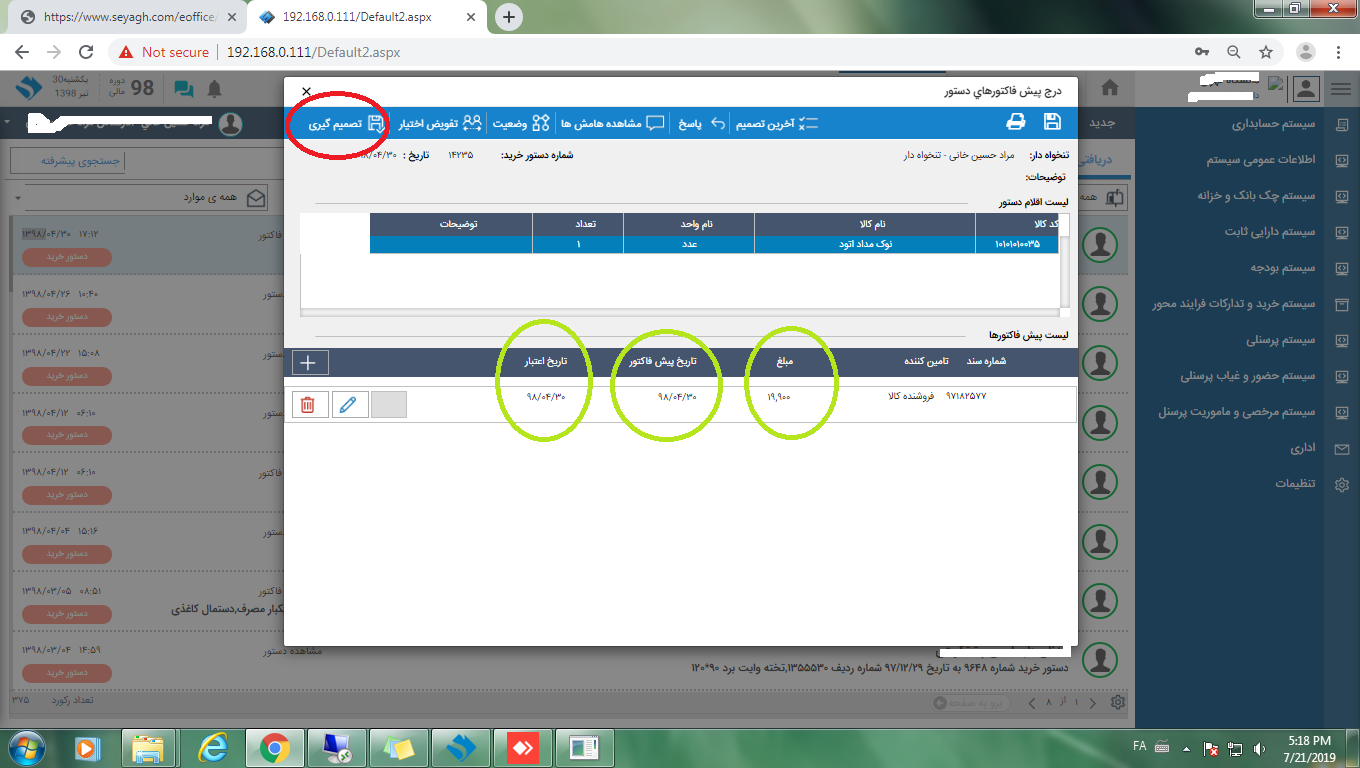Image resolution: width=1360 pixels, height=768 pixels.
Task: Add a new pre-invoice with plus icon
Action: (309, 363)
